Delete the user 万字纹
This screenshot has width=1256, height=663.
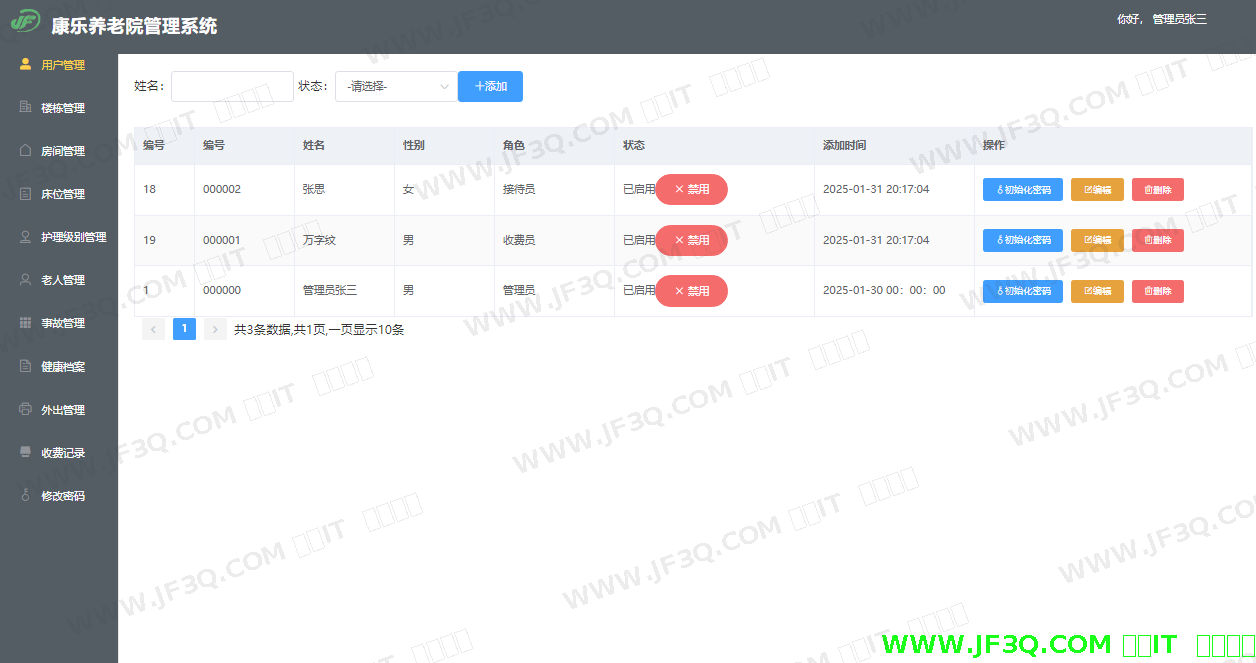pos(1157,240)
